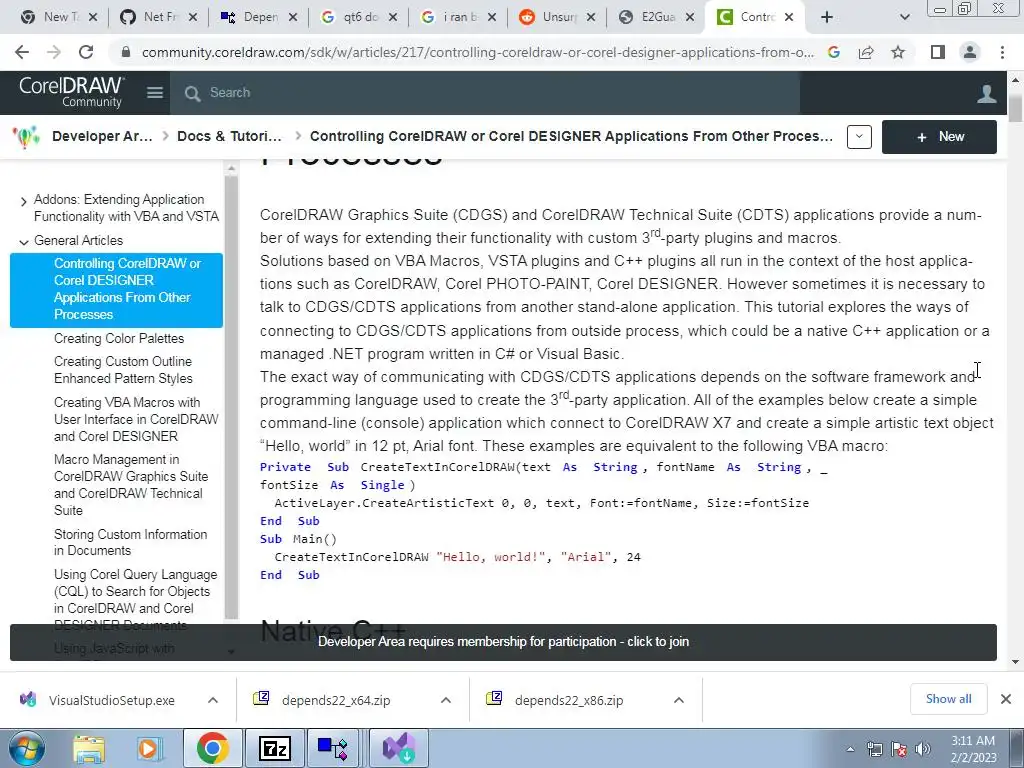This screenshot has height=768, width=1024.
Task: Click the share page icon
Action: tap(866, 52)
